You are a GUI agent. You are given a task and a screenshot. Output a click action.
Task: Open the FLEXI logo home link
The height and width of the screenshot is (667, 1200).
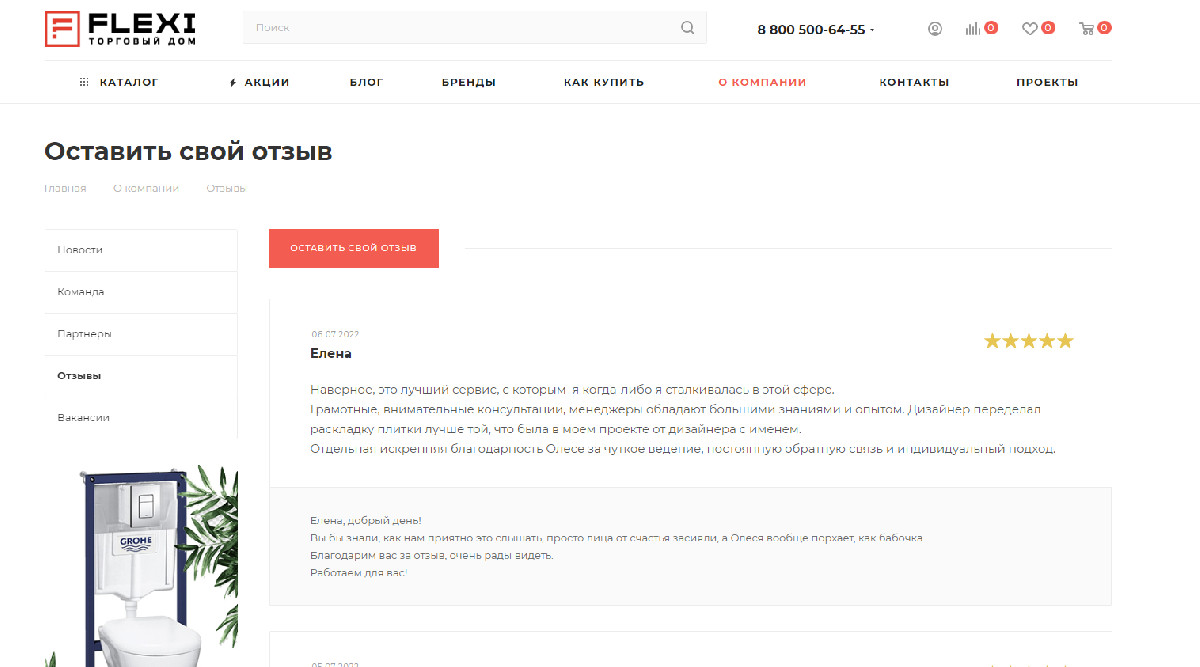pos(120,28)
